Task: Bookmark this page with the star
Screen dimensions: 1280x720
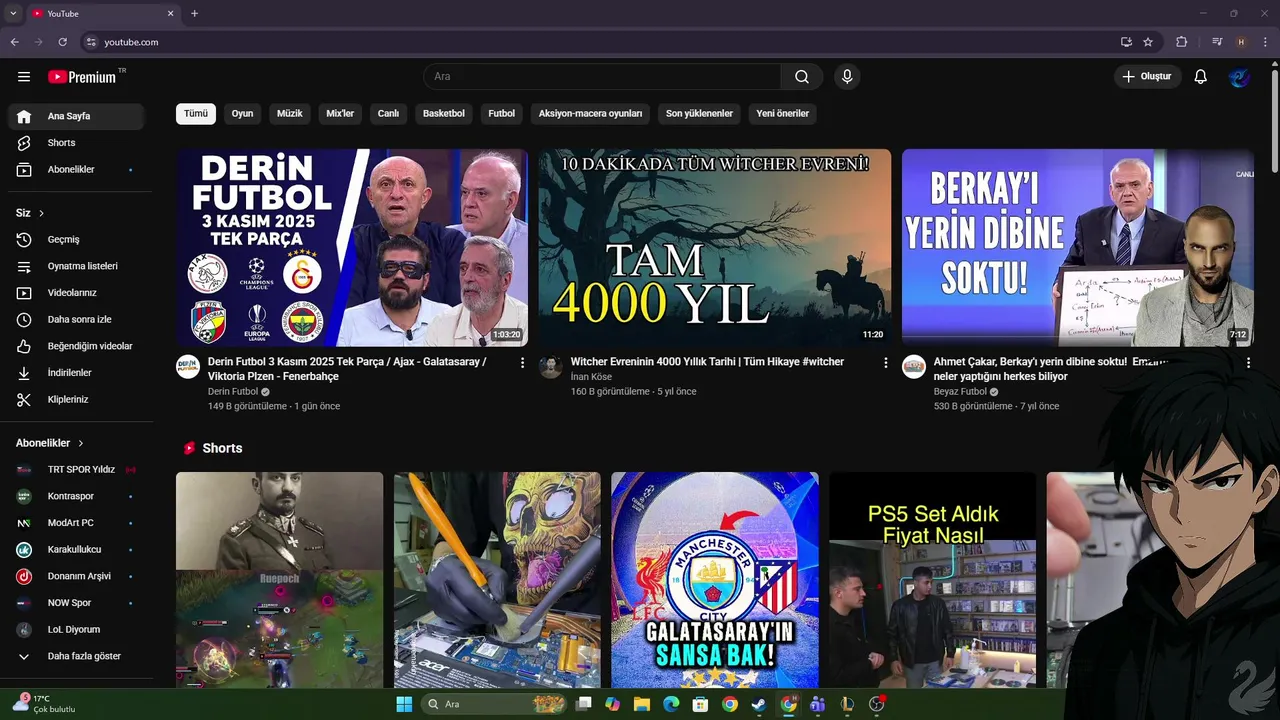Action: pyautogui.click(x=1148, y=42)
